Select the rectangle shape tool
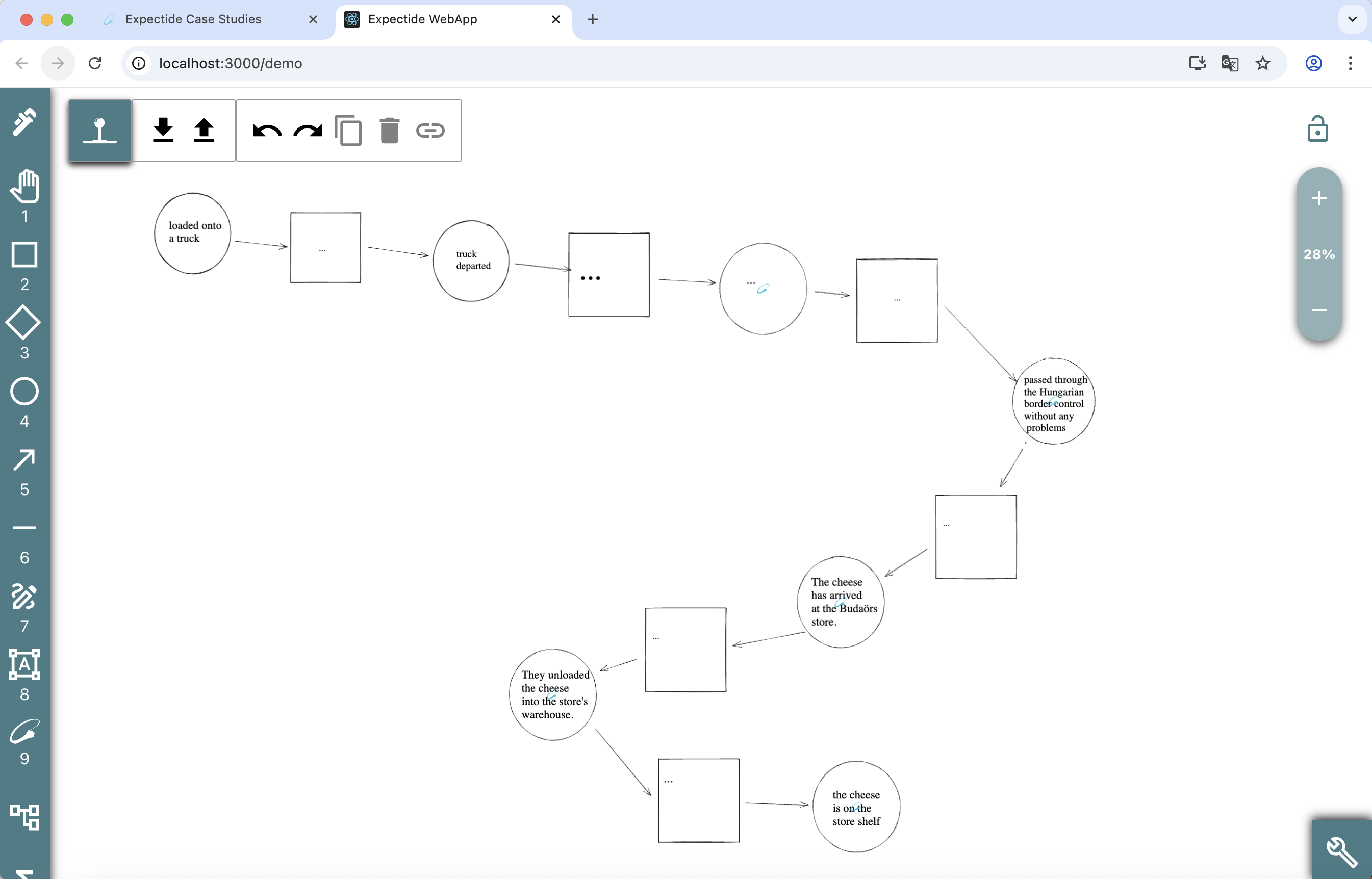1372x879 pixels. [x=24, y=254]
